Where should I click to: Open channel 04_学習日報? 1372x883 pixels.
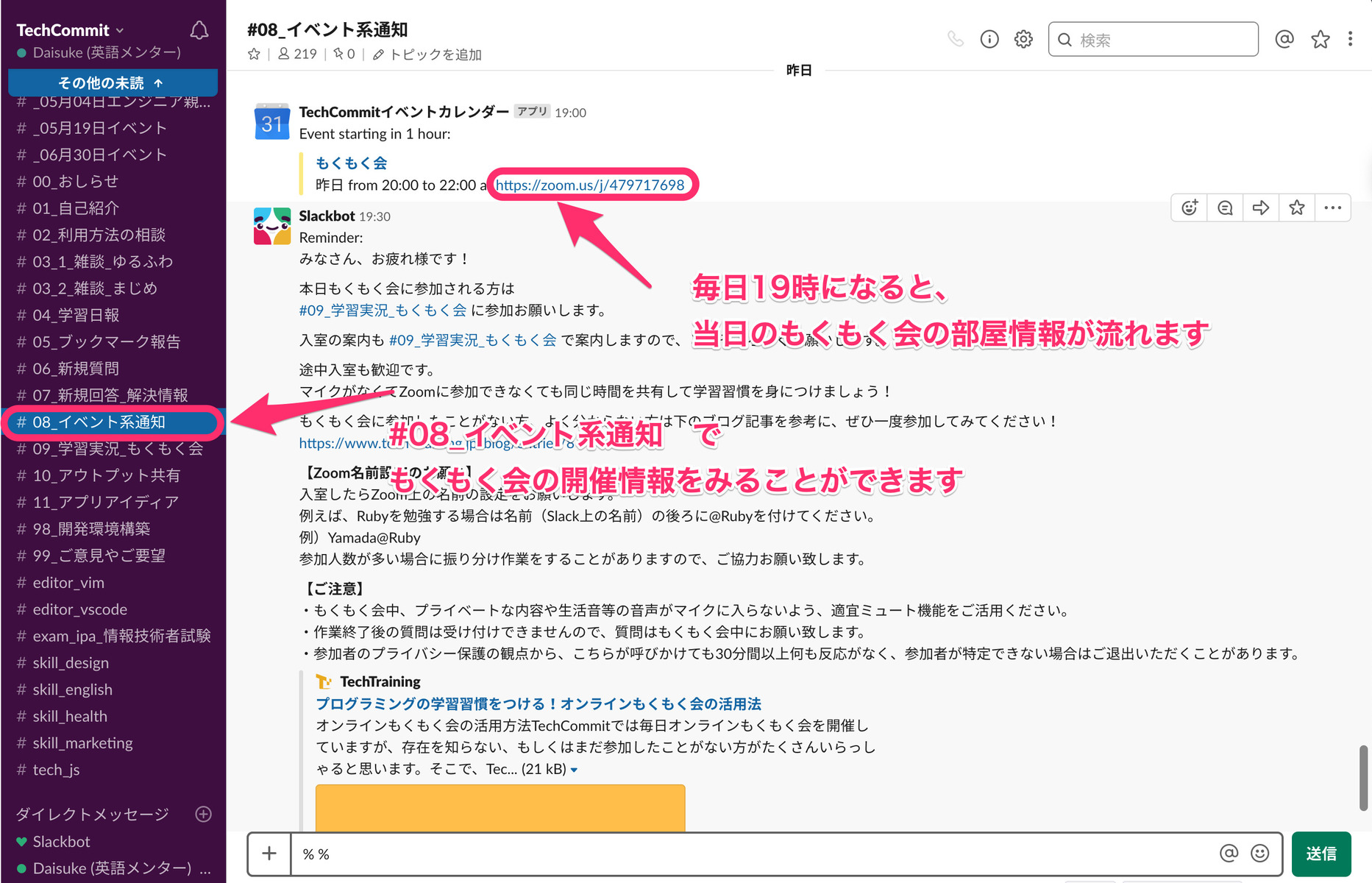pos(113,315)
